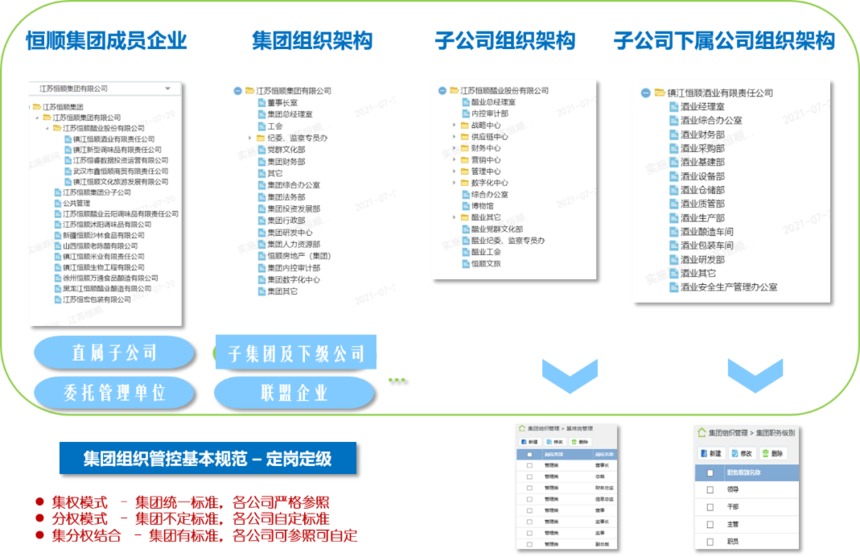Image resolution: width=860 pixels, height=557 pixels.
Task: Check the 职员 row checkbox
Action: coord(710,542)
